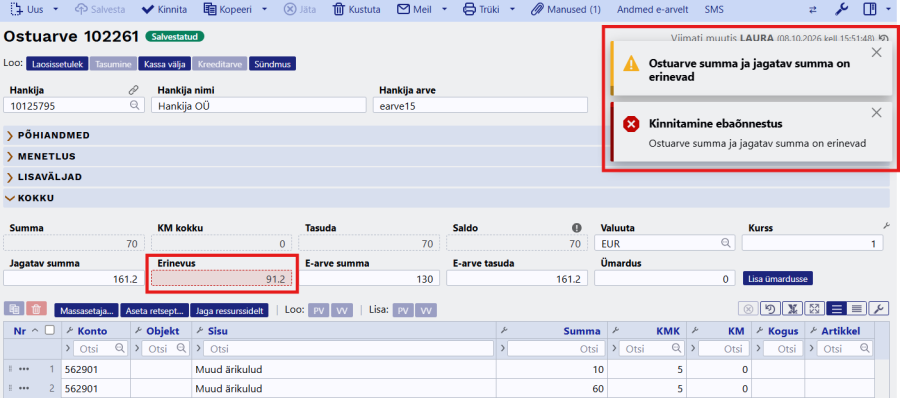Screen dimensions: 900x398
Task: Click the wrench icon beside Sisu column header
Action: pos(200,331)
